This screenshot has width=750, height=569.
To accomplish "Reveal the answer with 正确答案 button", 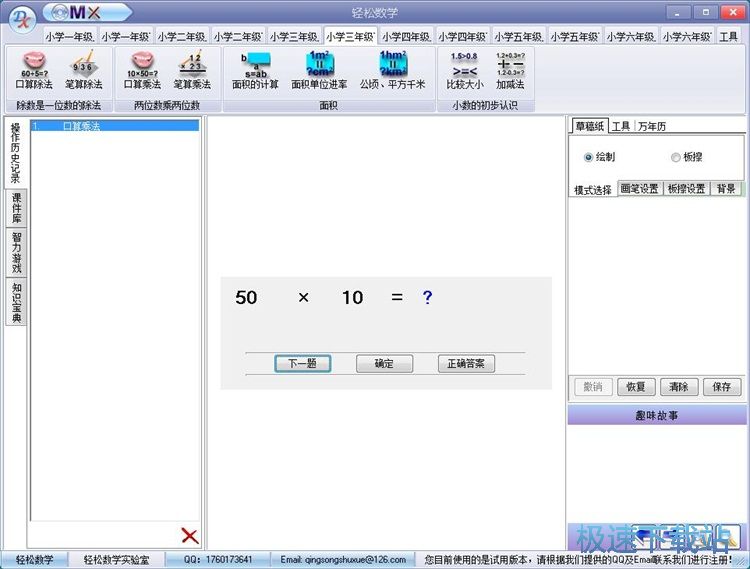I will click(x=466, y=363).
